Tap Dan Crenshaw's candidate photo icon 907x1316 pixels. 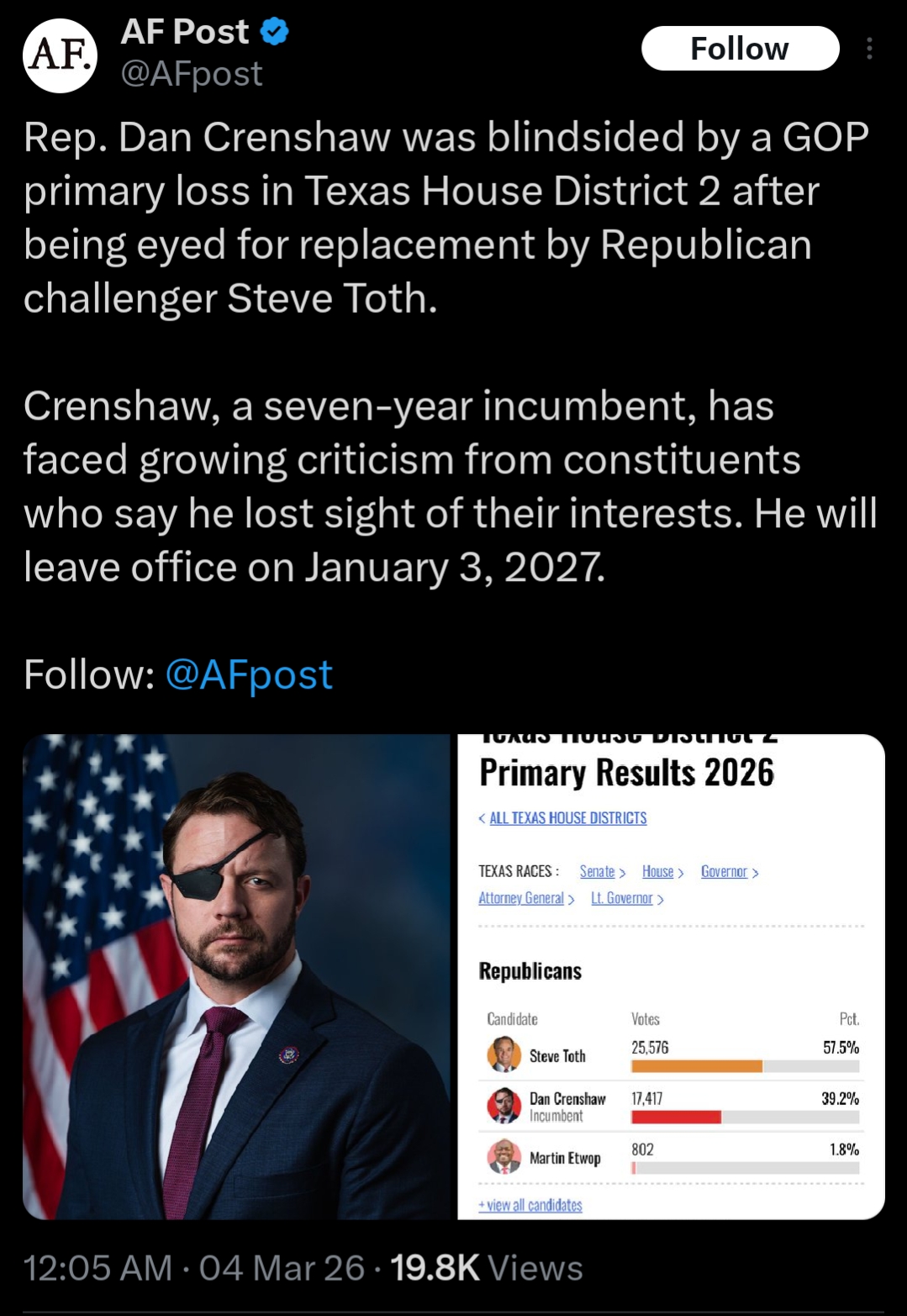point(504,1106)
